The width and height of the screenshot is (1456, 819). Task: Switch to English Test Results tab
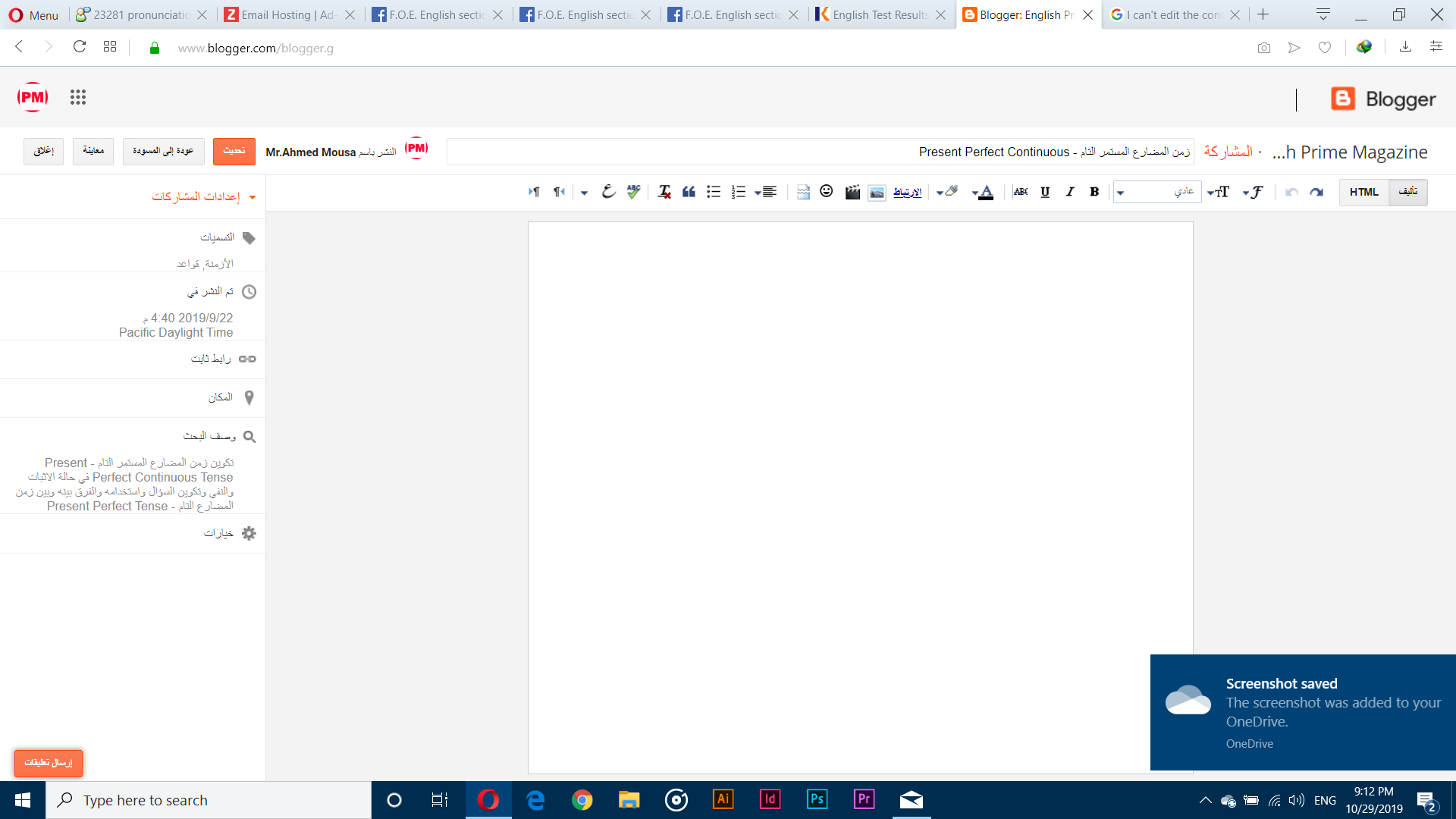(x=881, y=14)
